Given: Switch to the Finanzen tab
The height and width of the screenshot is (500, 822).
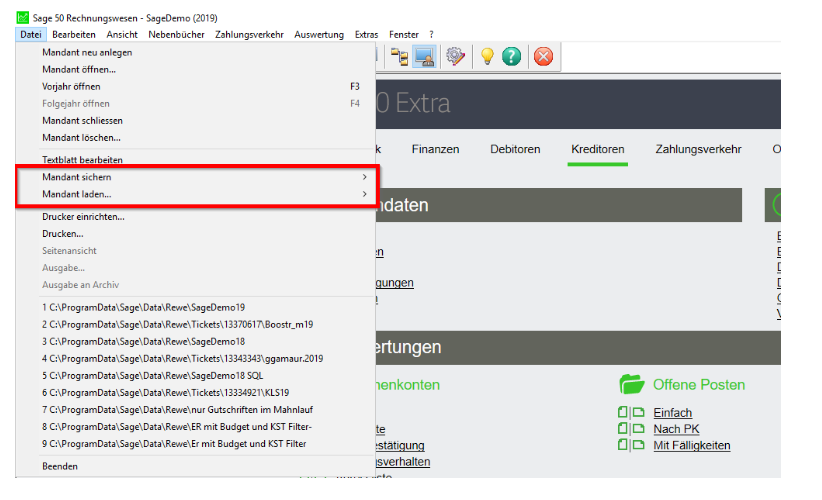Looking at the screenshot, I should (x=435, y=149).
